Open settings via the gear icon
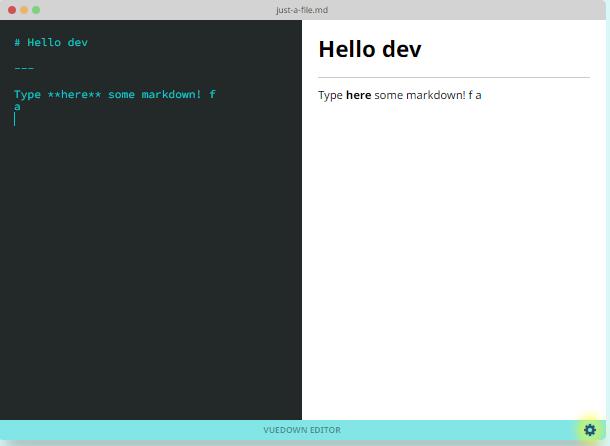Screen dimensions: 610x446 [x=590, y=430]
